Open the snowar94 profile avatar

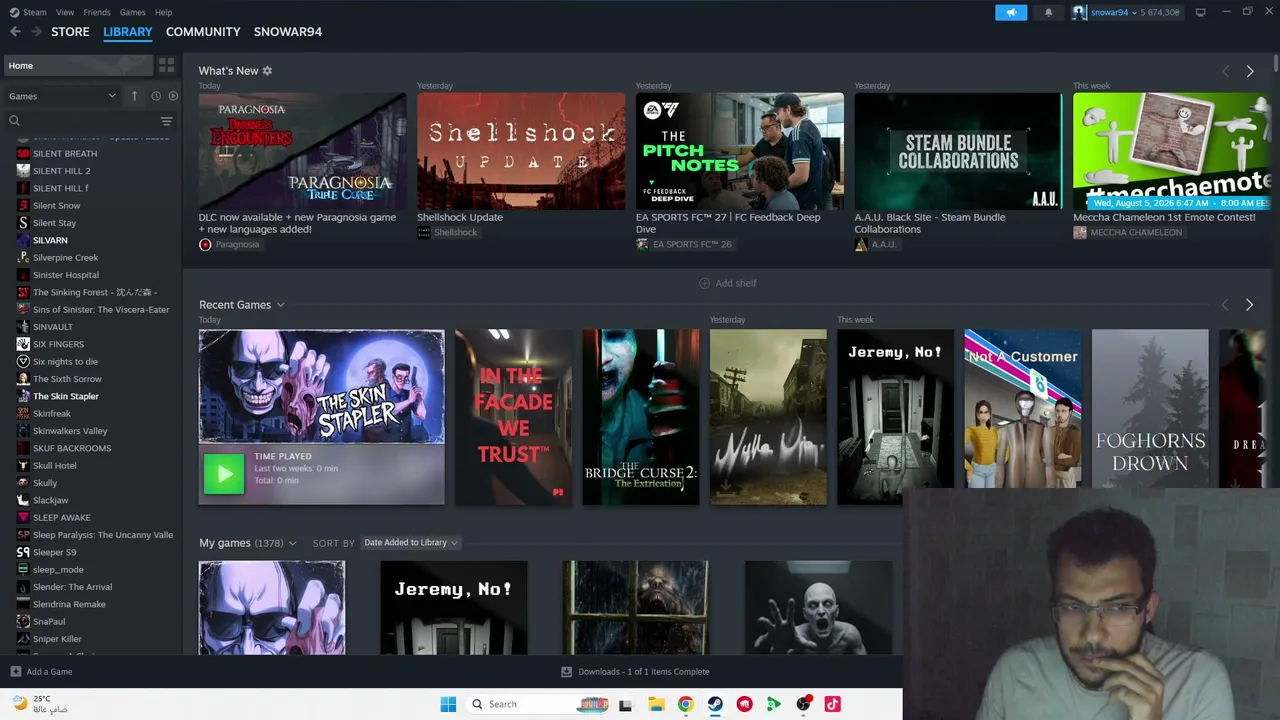(x=1079, y=12)
